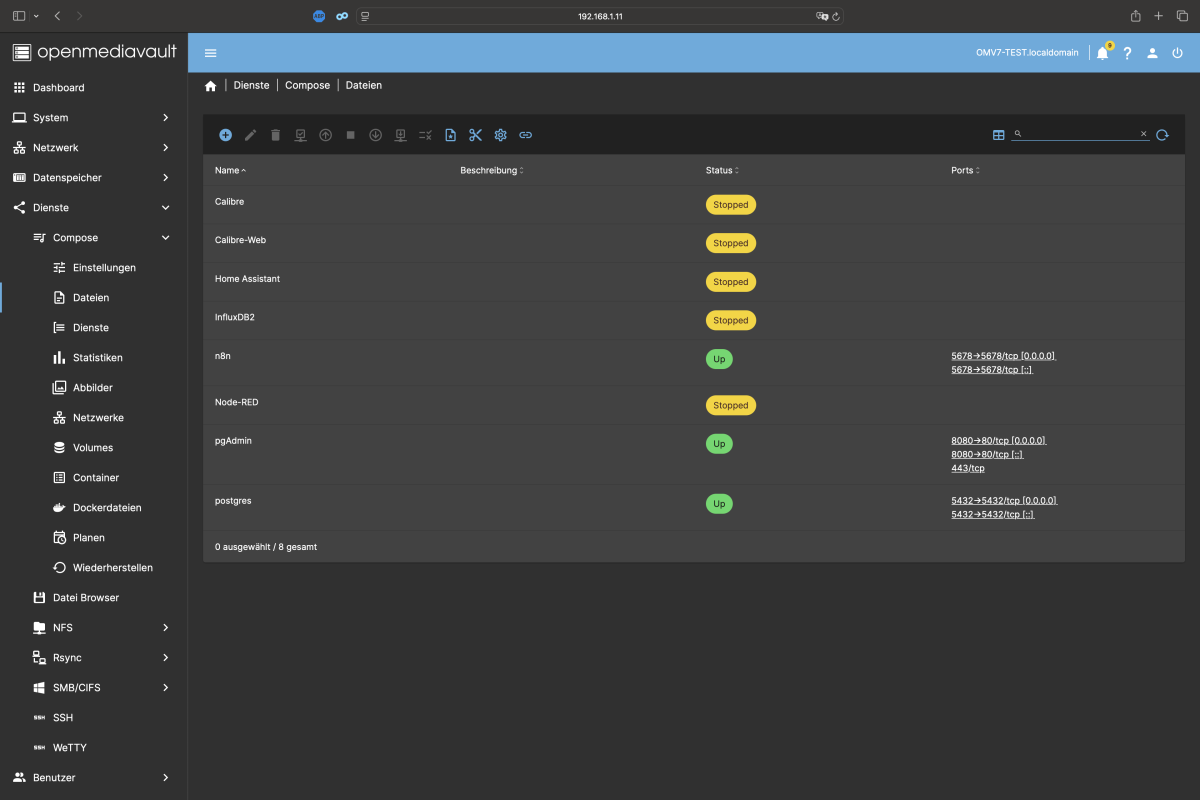Open the table columns selector icon
1200x800 pixels.
click(x=998, y=135)
